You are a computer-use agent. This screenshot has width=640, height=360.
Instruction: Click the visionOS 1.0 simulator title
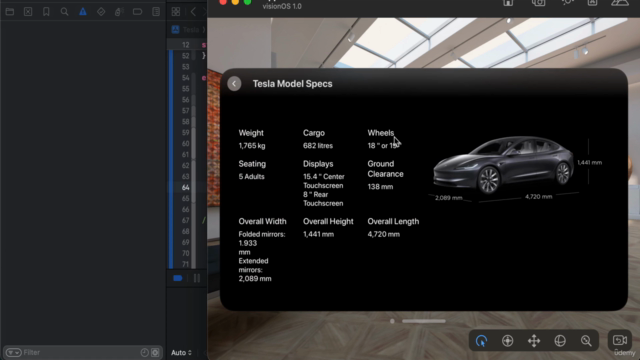coord(282,7)
